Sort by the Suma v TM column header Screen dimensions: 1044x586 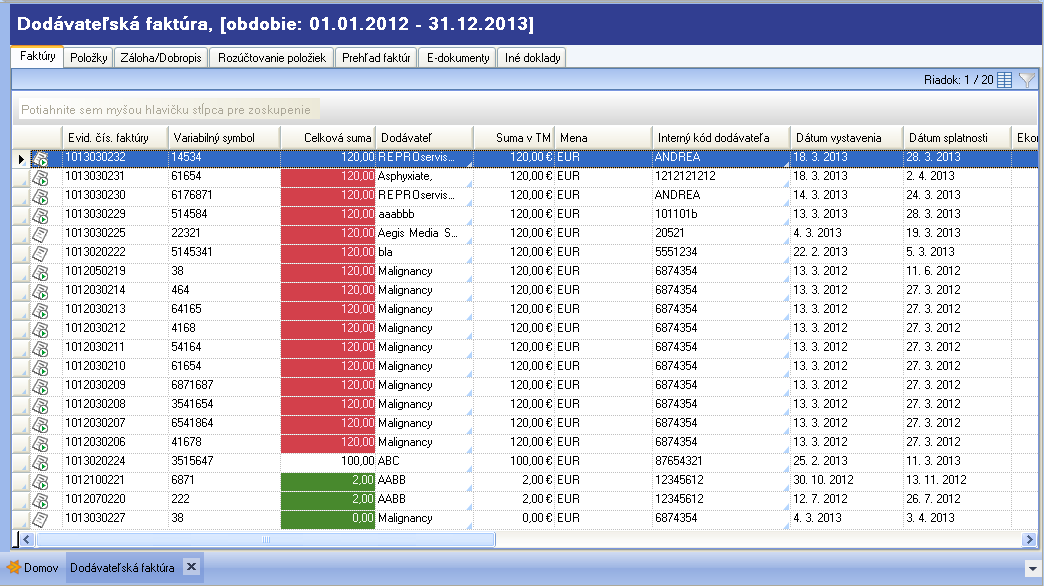coord(513,138)
